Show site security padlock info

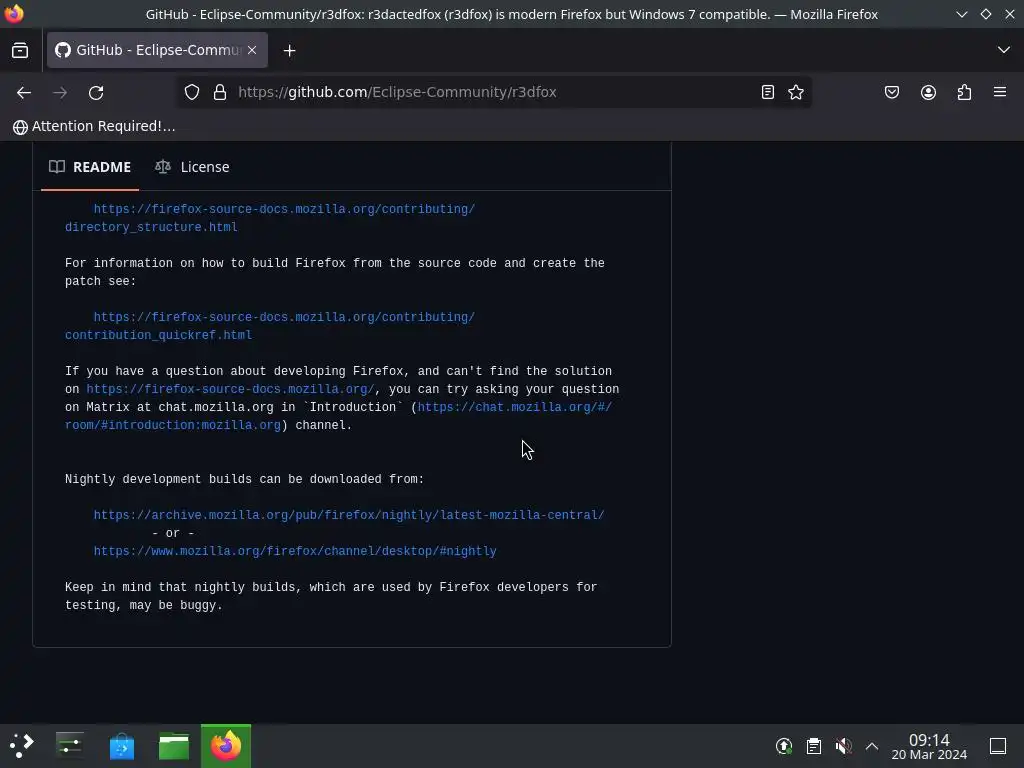tap(220, 92)
